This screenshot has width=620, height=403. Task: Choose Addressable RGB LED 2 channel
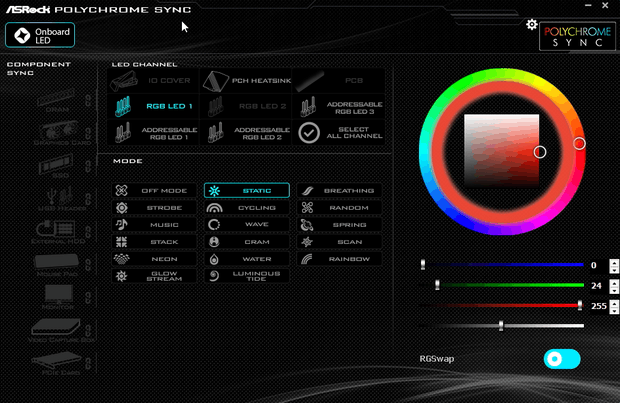click(x=246, y=133)
